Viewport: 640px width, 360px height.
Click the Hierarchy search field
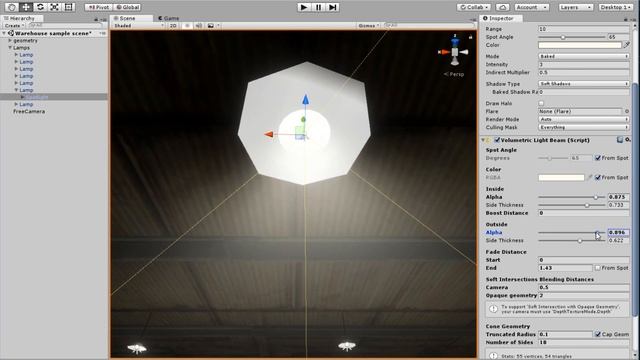(x=65, y=25)
